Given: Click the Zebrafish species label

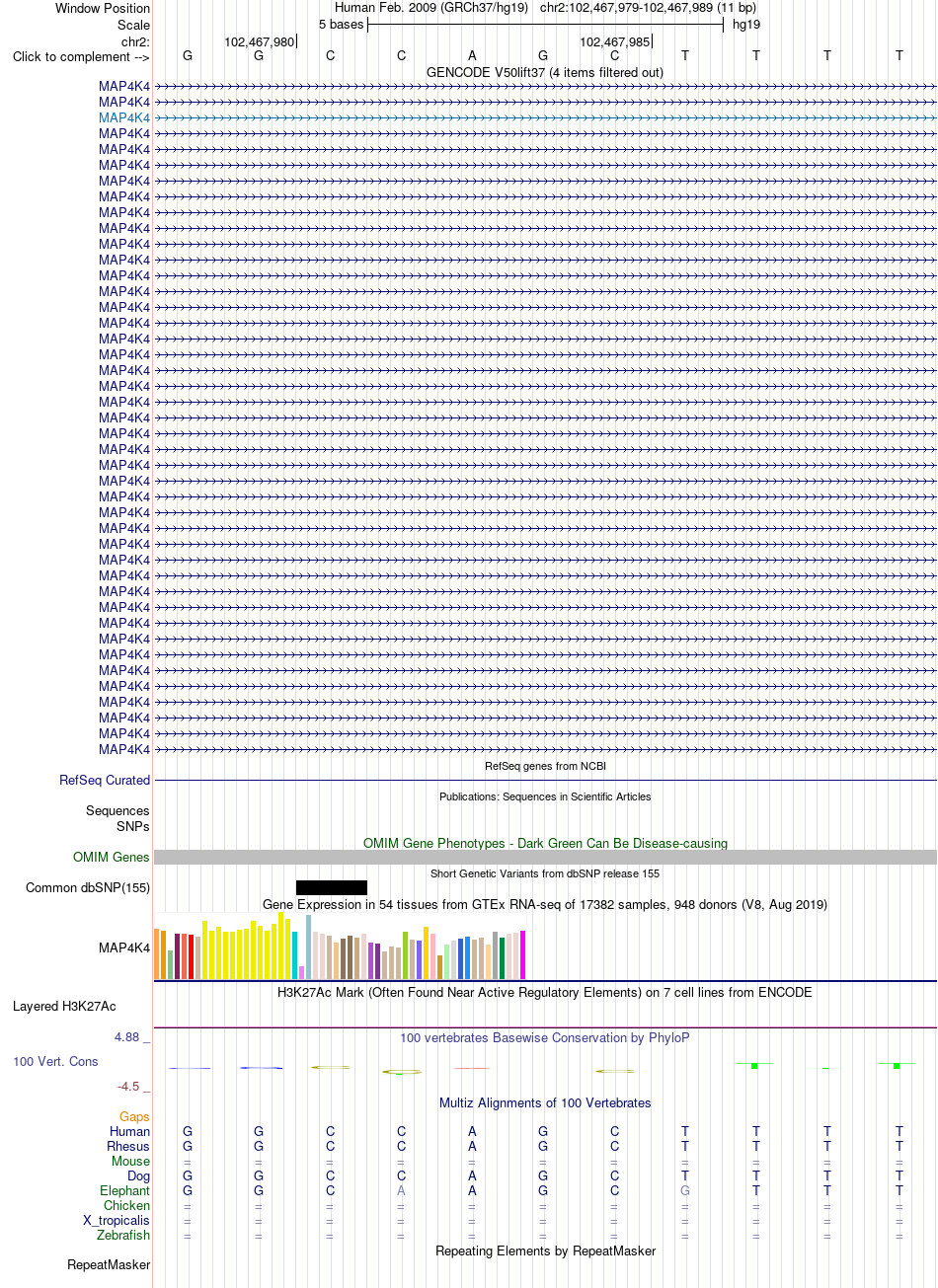Looking at the screenshot, I should (x=123, y=1235).
